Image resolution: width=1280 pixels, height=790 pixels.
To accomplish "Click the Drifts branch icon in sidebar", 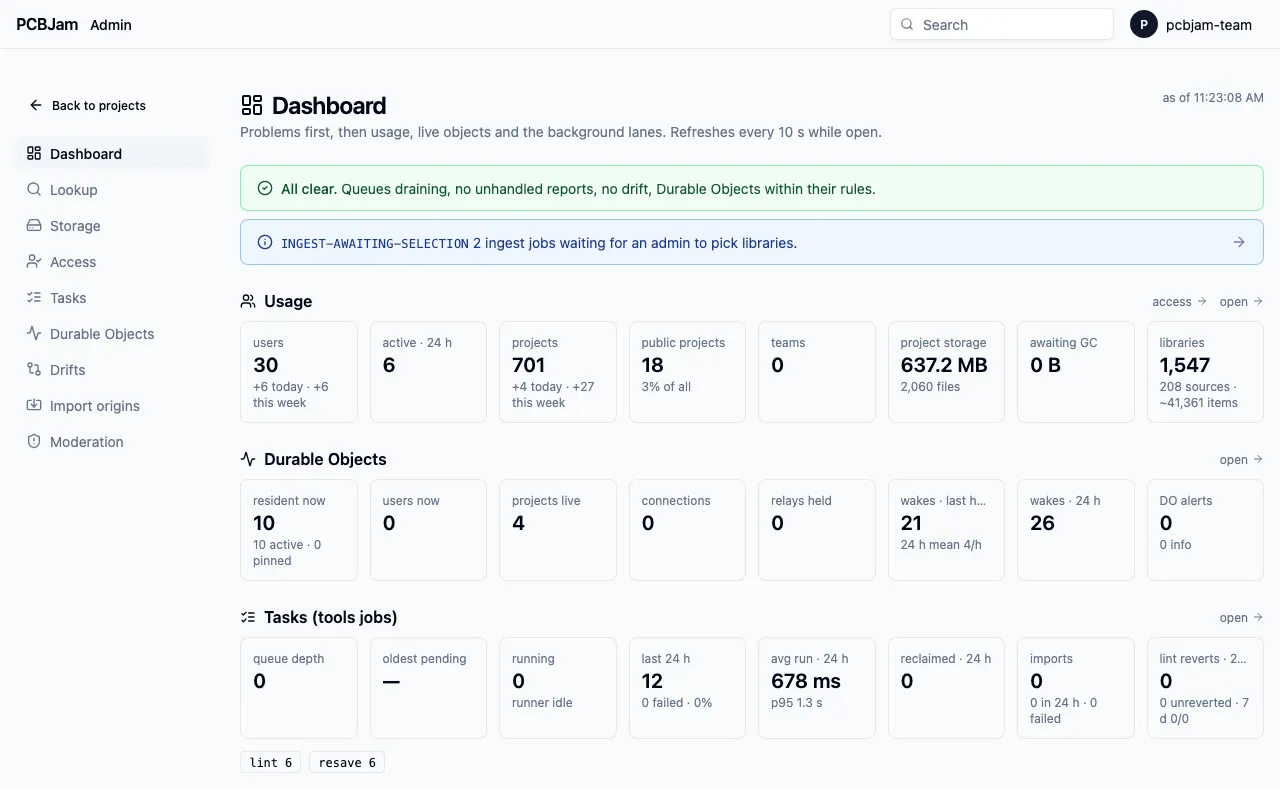I will point(34,369).
